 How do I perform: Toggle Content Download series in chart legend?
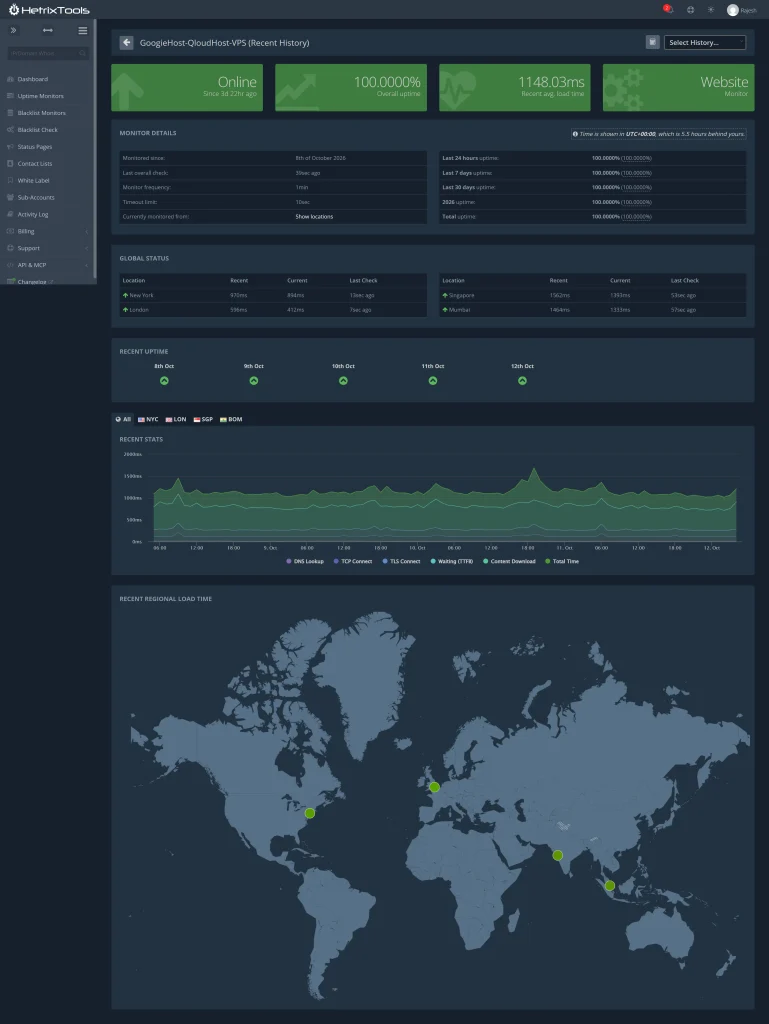(x=509, y=561)
